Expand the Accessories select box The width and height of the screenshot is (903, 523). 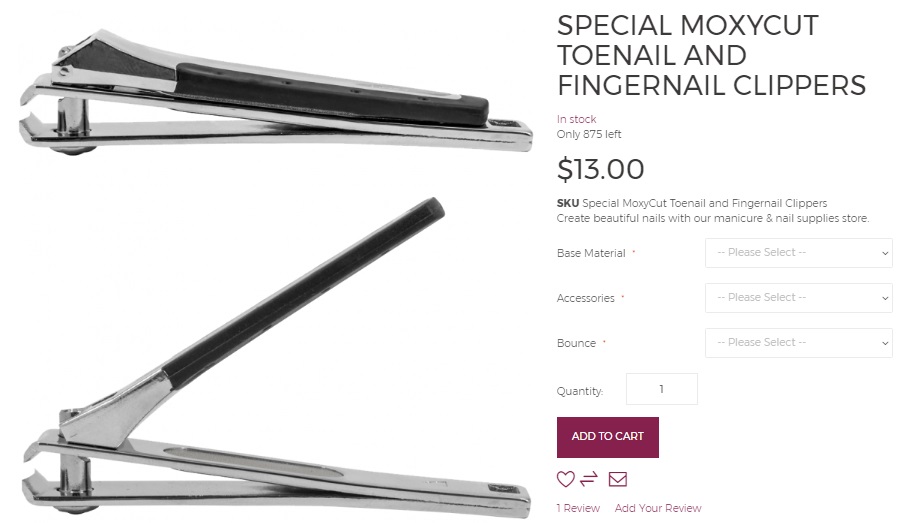coord(799,298)
